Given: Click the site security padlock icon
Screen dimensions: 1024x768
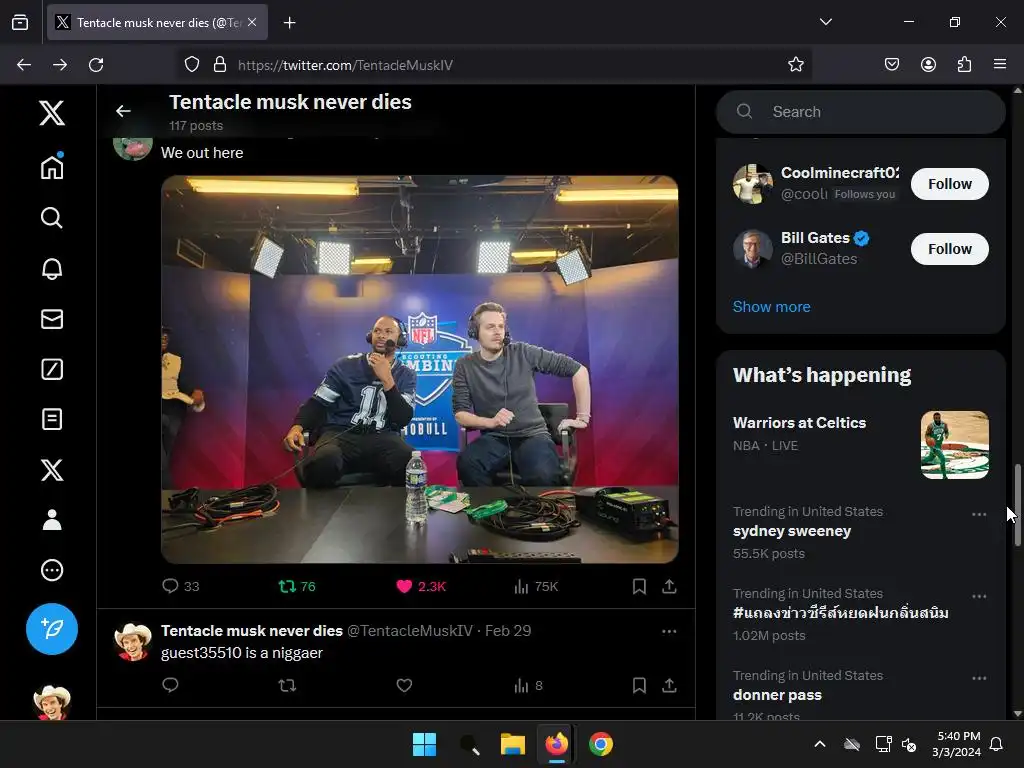Looking at the screenshot, I should click(220, 65).
